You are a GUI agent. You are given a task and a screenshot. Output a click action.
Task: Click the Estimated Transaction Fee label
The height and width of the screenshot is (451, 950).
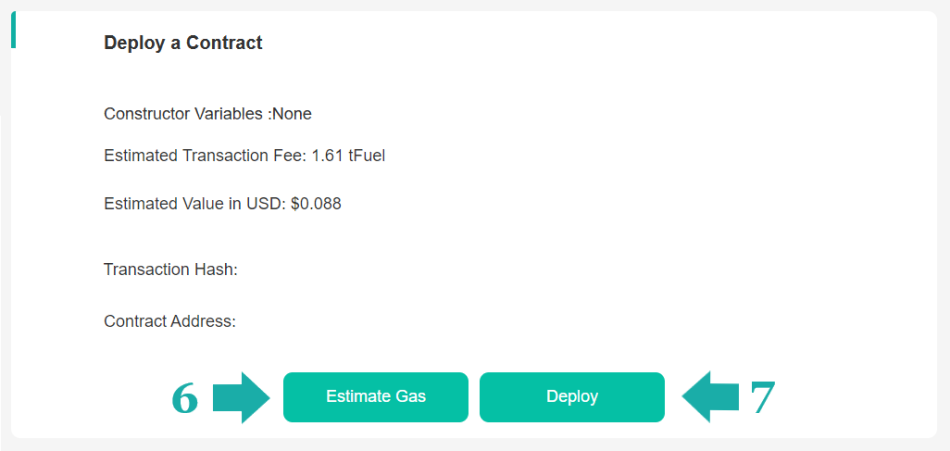point(206,155)
